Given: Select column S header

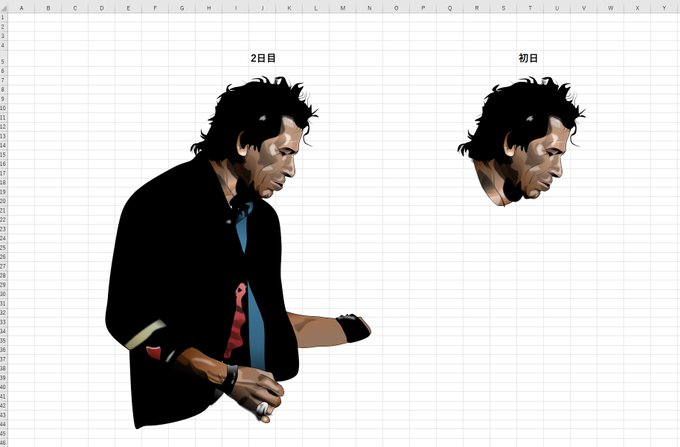Looking at the screenshot, I should pos(503,8).
